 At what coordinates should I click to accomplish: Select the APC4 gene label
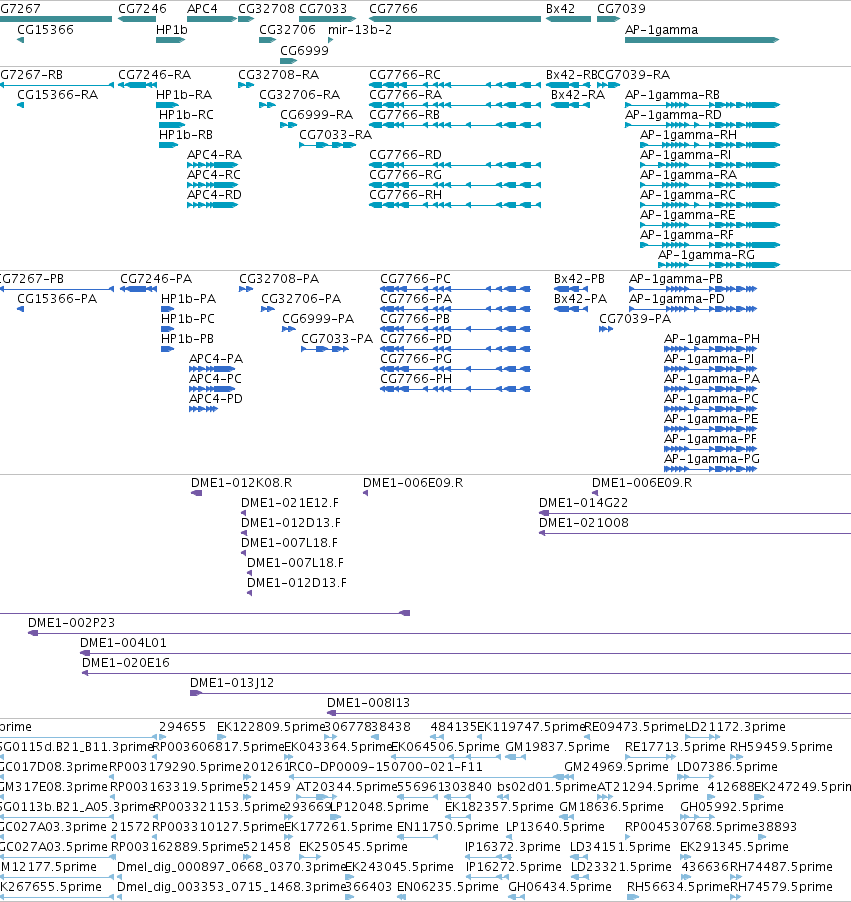203,9
